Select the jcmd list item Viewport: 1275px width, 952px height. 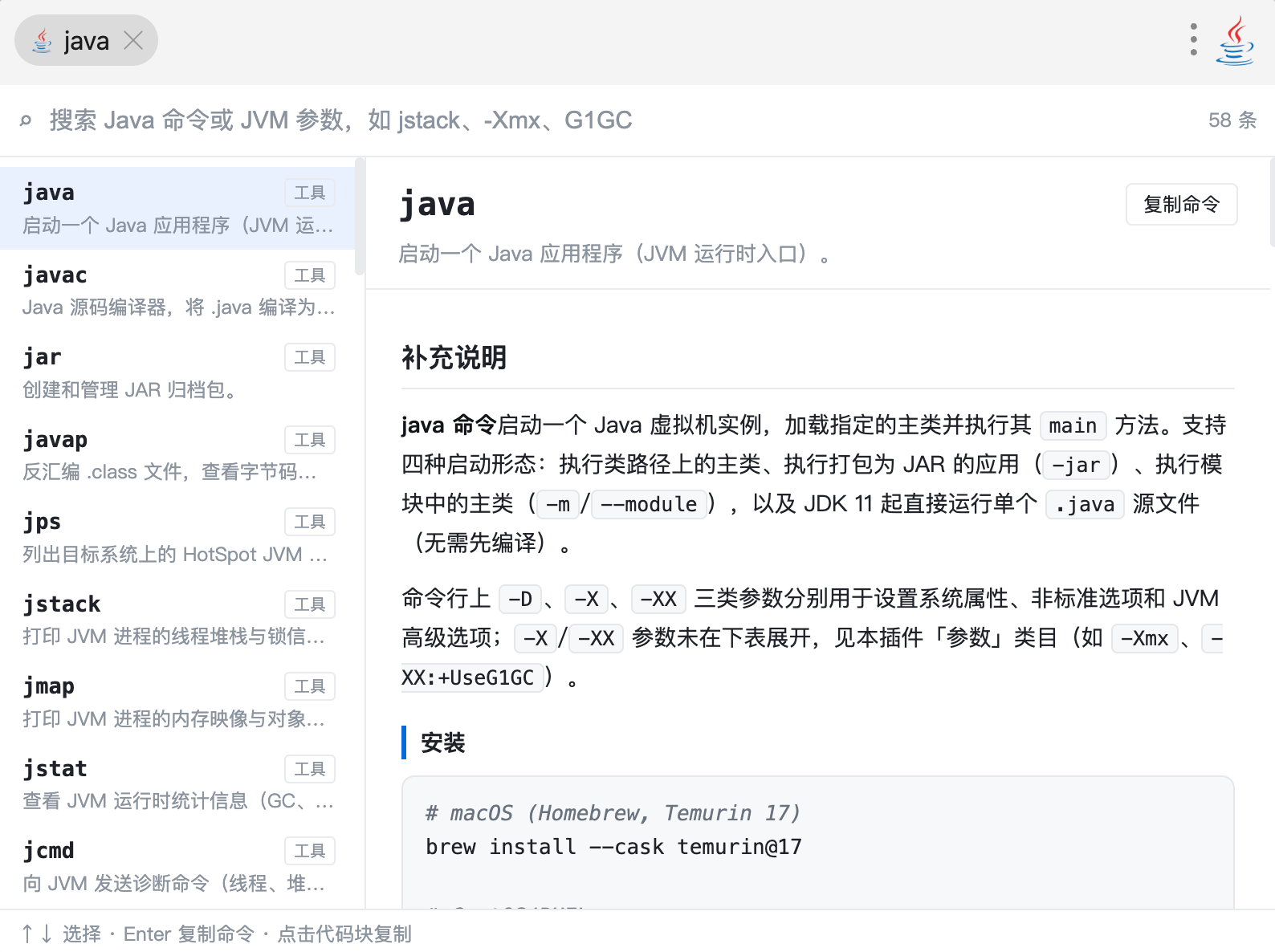[x=177, y=866]
